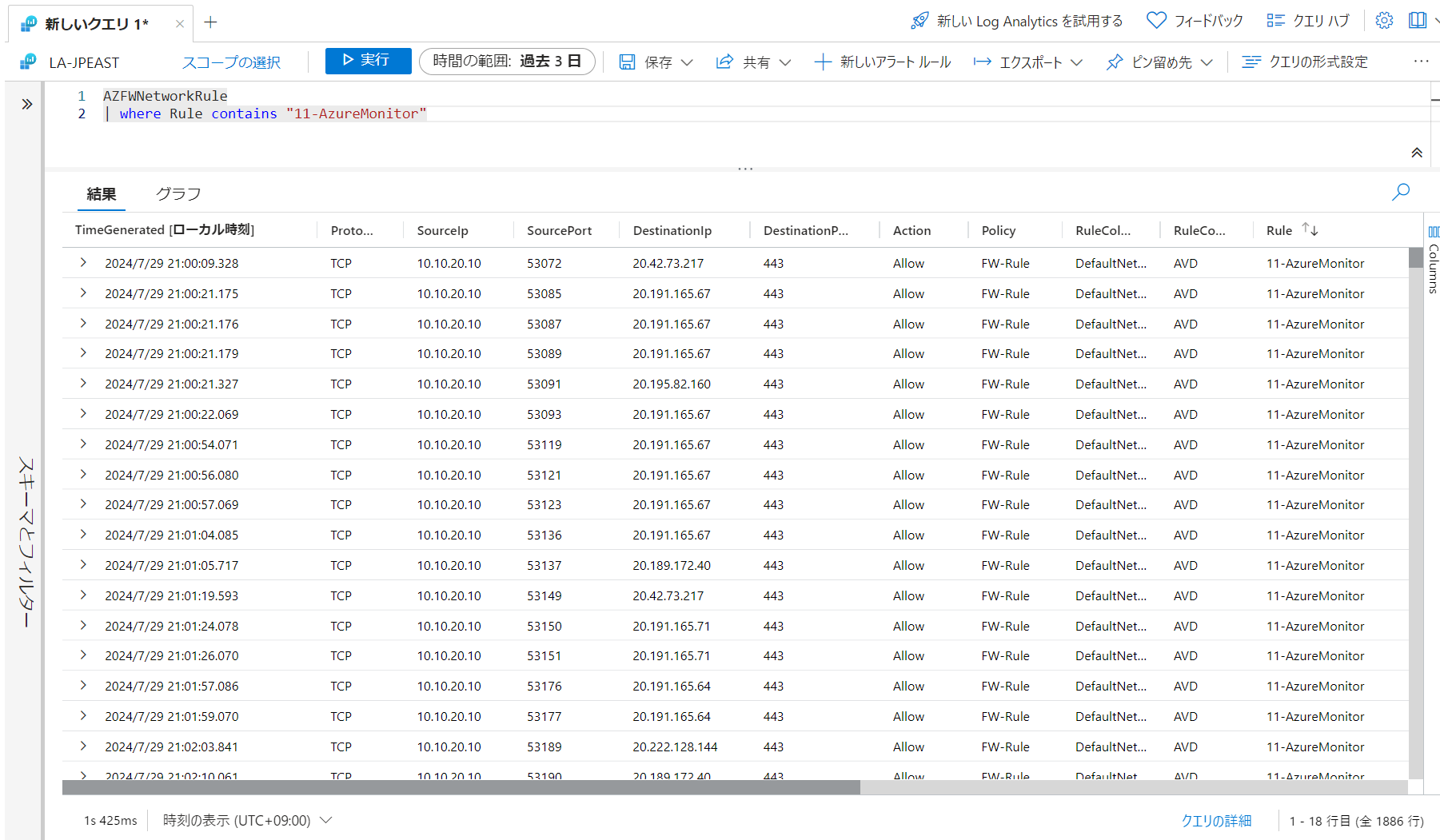Click the Proto... column header

click(x=352, y=230)
